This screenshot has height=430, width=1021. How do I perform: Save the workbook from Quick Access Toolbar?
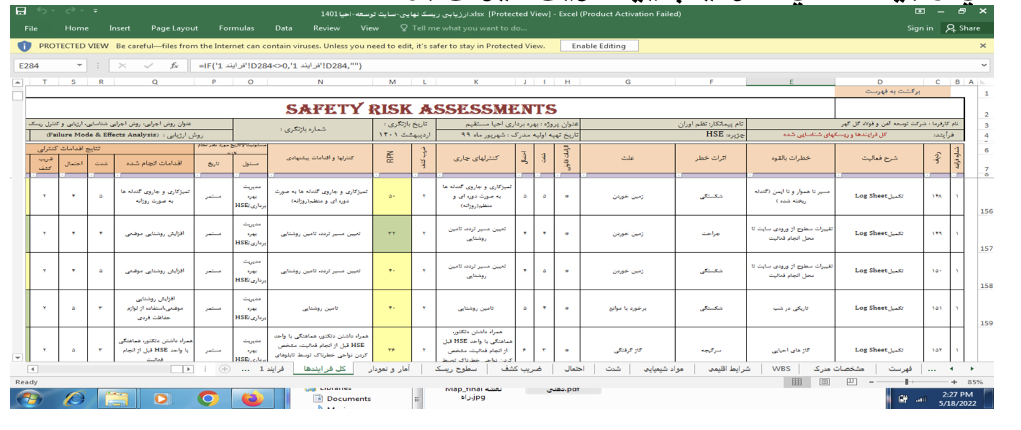[21, 12]
